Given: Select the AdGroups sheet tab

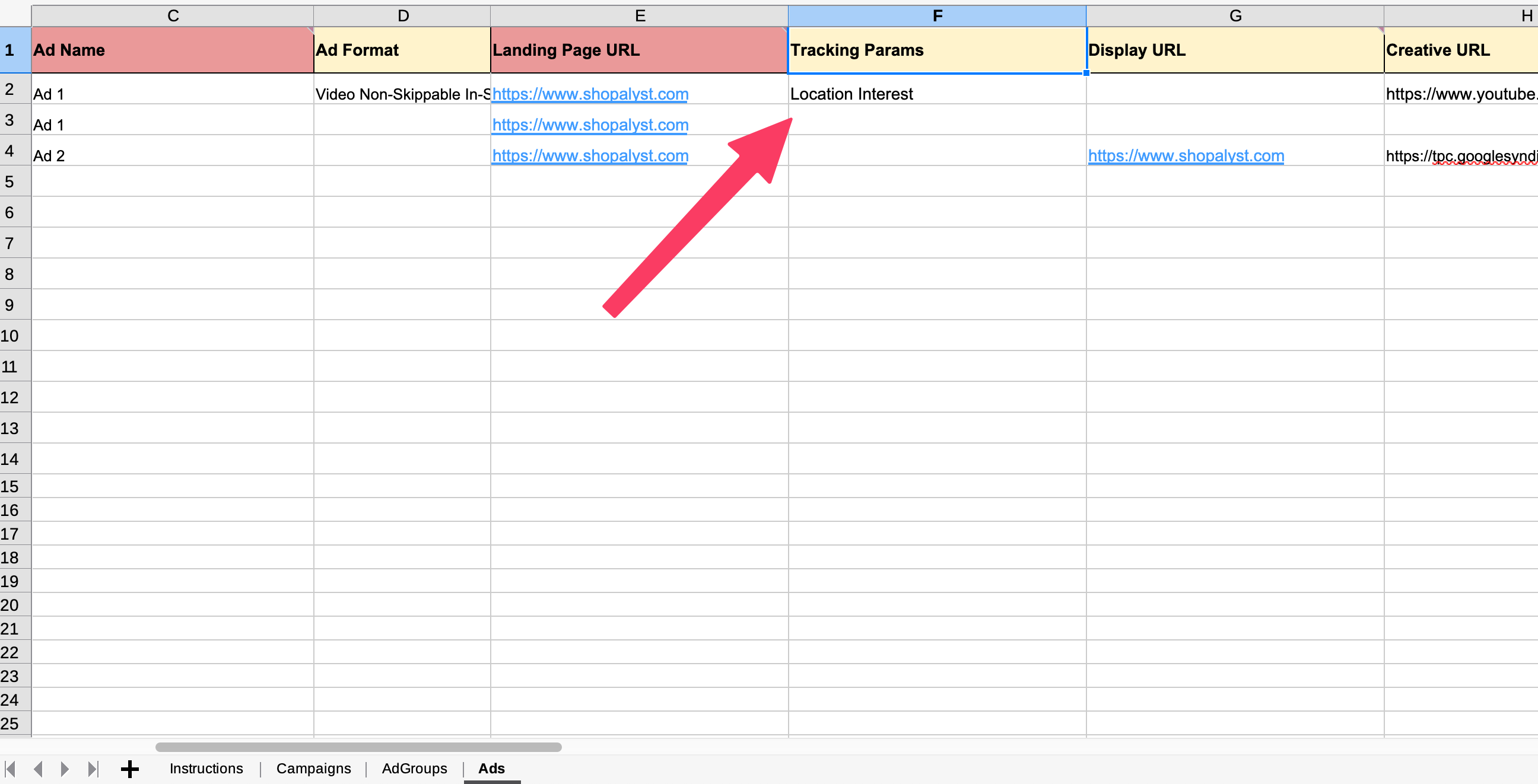Looking at the screenshot, I should click(414, 769).
